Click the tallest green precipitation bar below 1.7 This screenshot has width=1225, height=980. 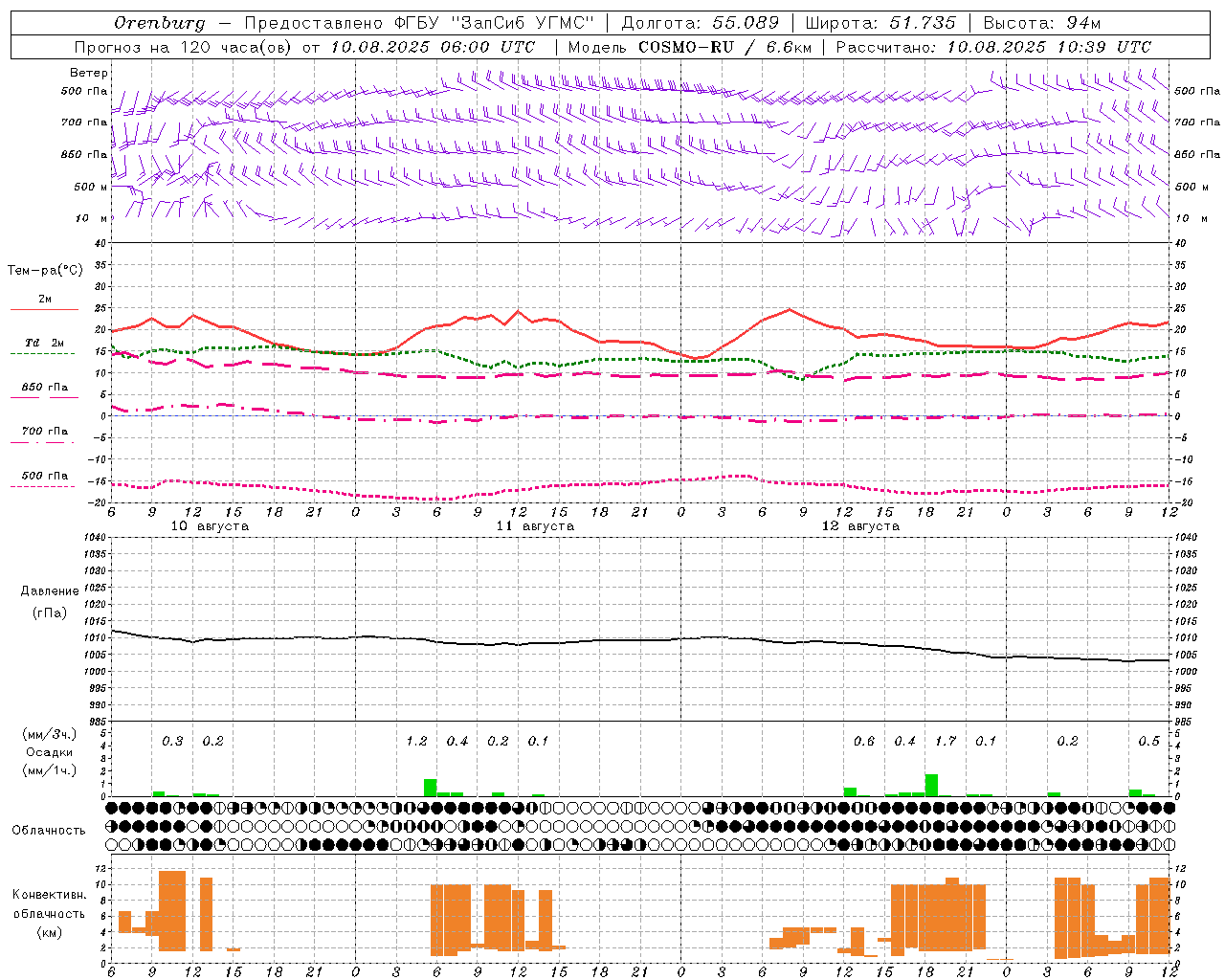pos(931,785)
